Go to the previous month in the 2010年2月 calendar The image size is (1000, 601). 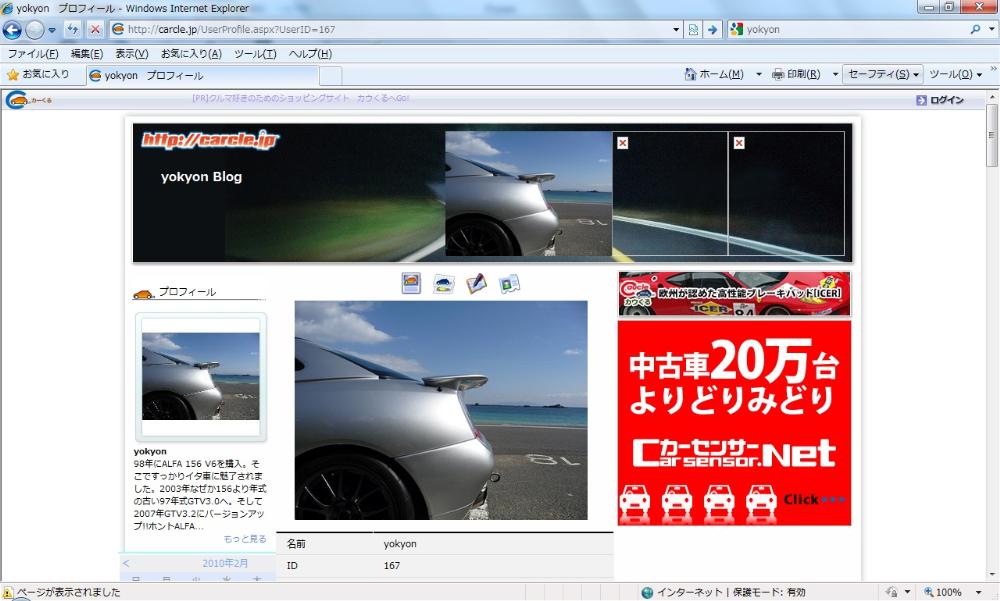(126, 563)
